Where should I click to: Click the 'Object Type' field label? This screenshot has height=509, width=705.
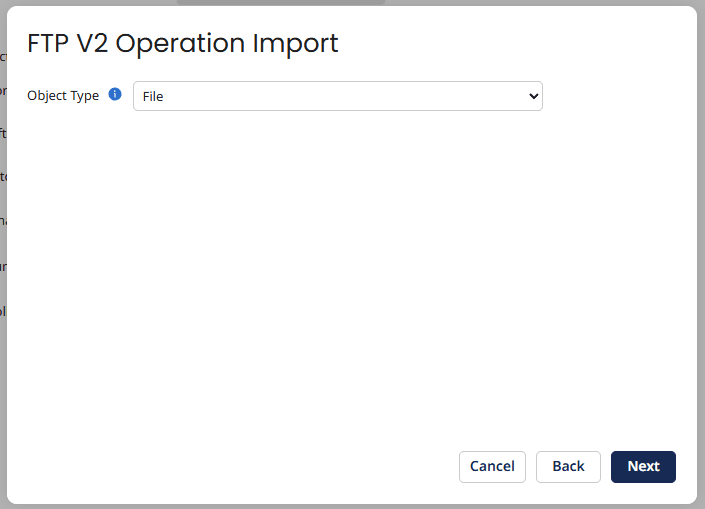63,96
